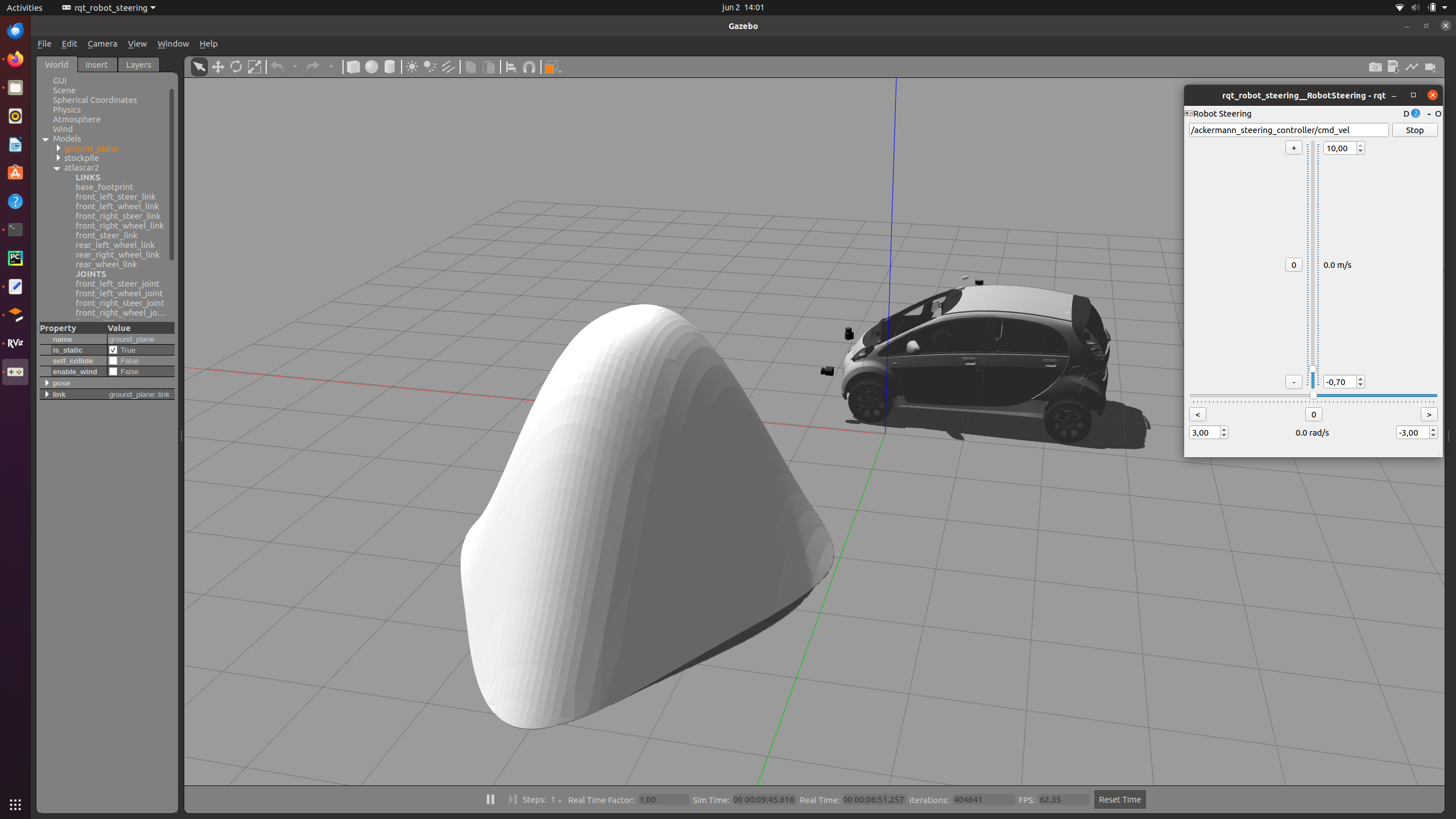Expand the pose property
The height and width of the screenshot is (819, 1456).
47,383
